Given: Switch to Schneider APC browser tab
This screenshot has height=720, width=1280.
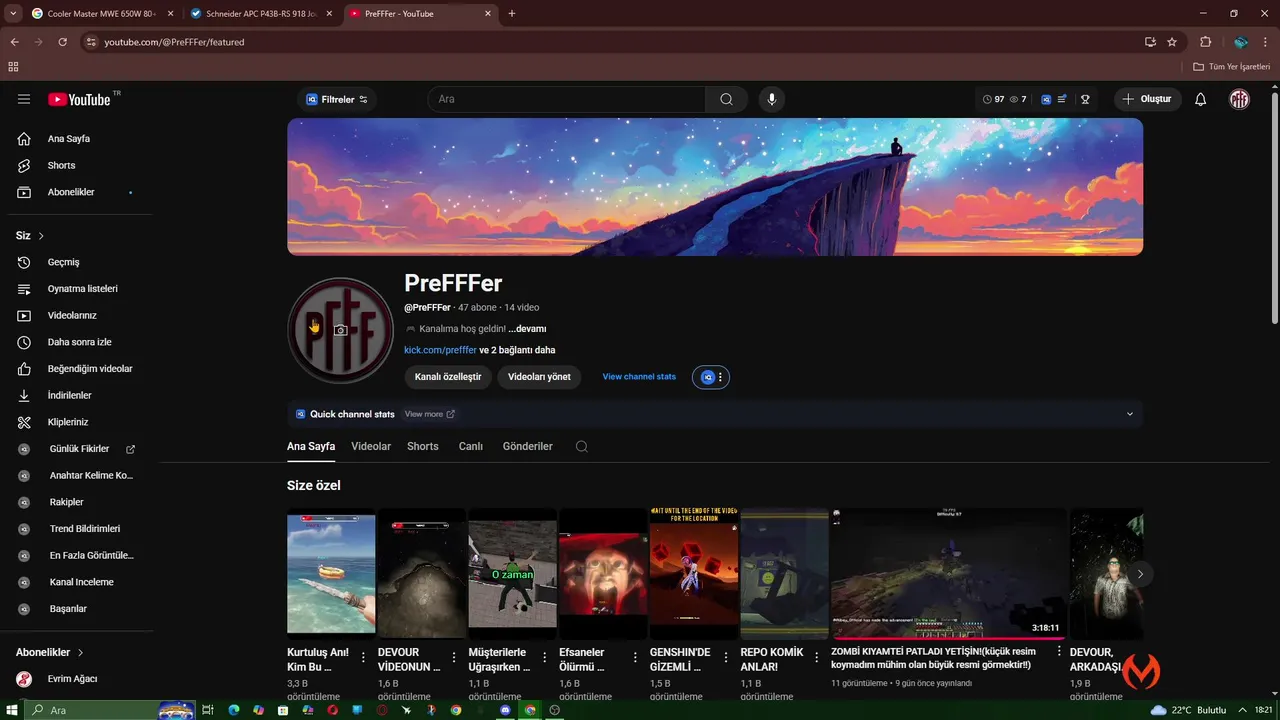Looking at the screenshot, I should coord(261,14).
